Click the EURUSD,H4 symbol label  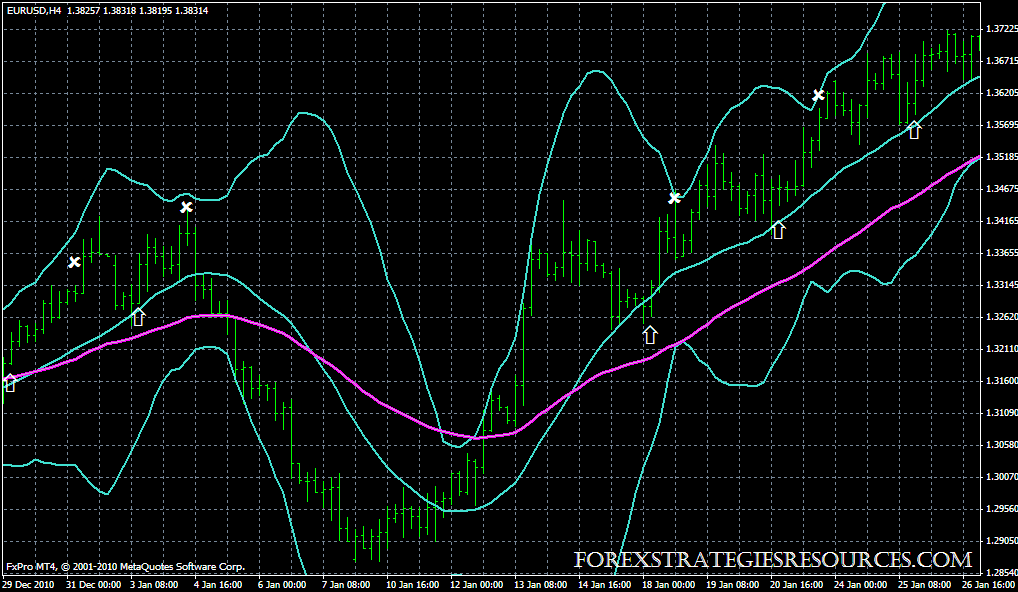click(x=34, y=10)
